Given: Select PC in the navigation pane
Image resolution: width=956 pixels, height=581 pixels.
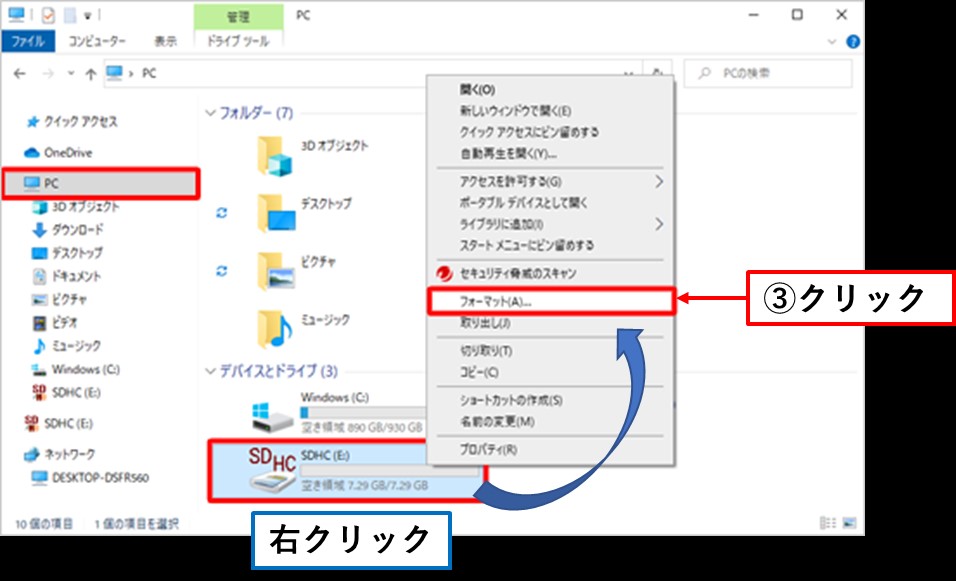Looking at the screenshot, I should click(101, 184).
